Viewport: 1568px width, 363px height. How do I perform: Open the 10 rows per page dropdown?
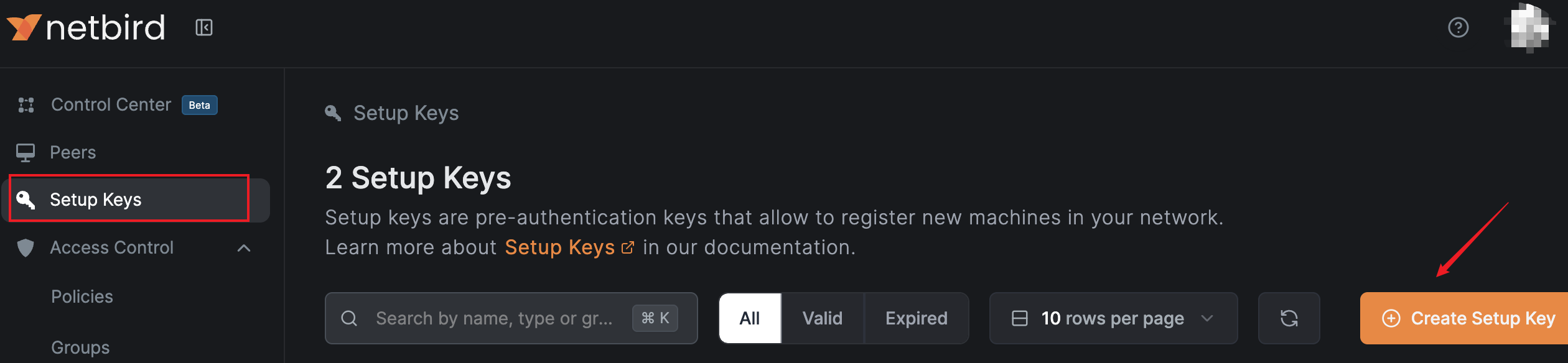1113,318
